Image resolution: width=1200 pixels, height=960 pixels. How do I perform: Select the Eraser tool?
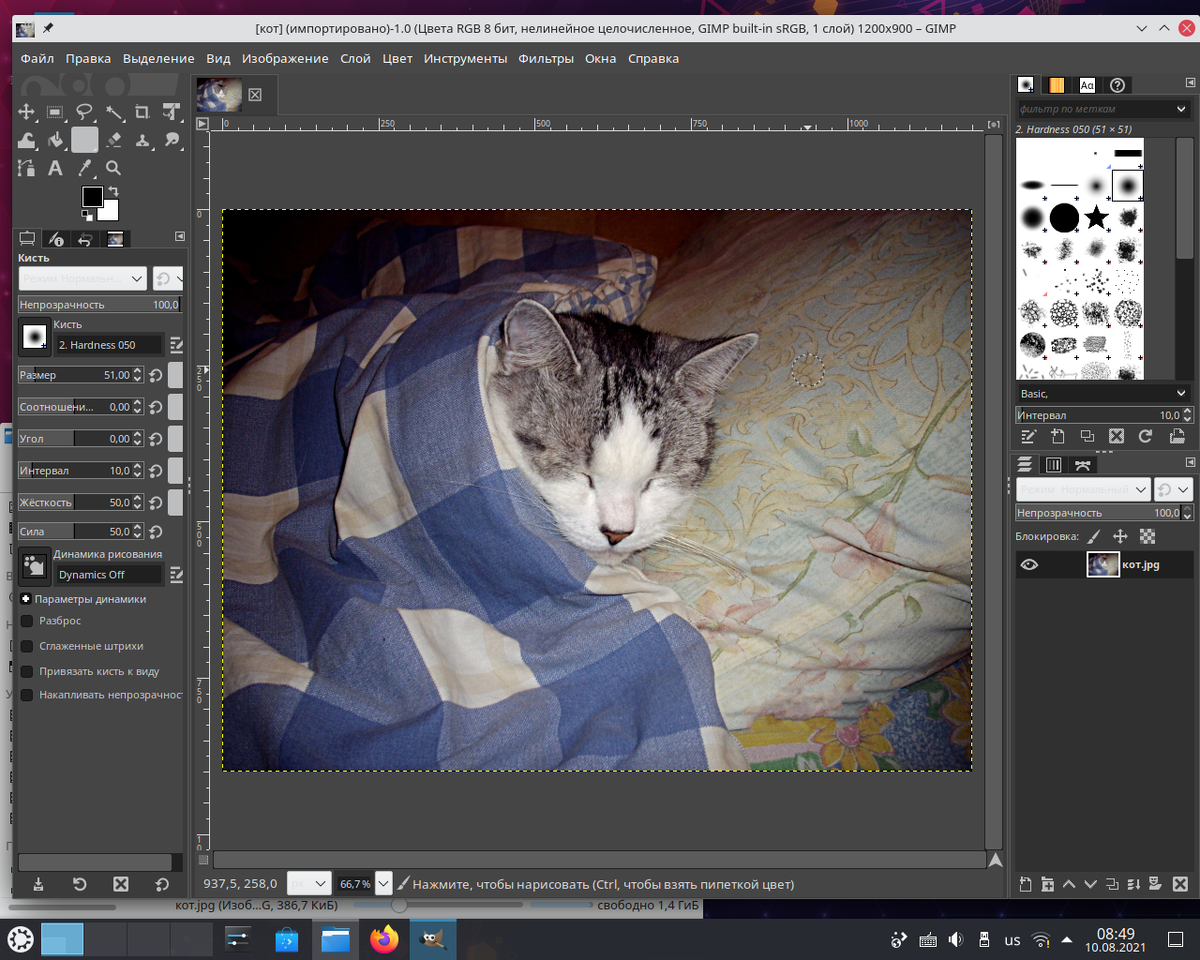click(x=114, y=140)
